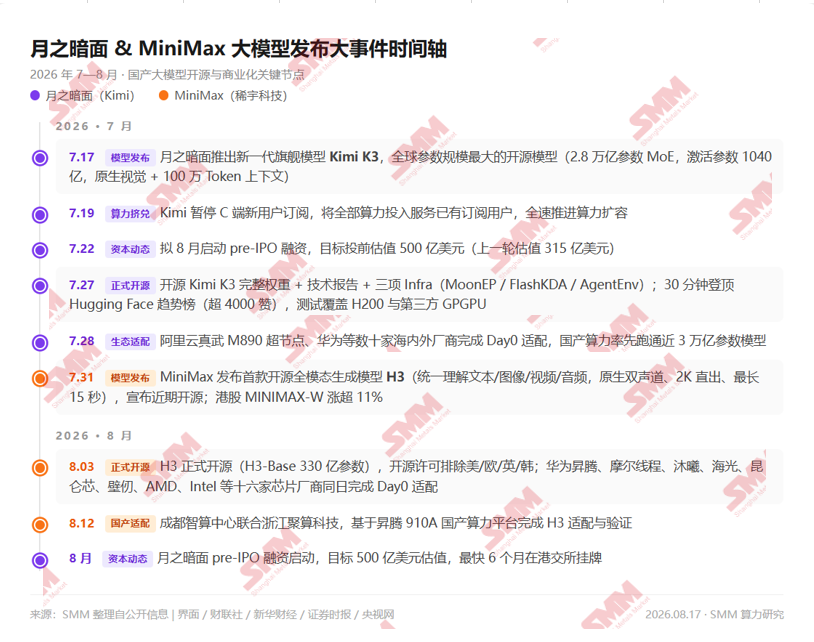Click the text '港股 MINIMAX-W 涨超 11%'
This screenshot has width=814, height=642.
[x=299, y=398]
